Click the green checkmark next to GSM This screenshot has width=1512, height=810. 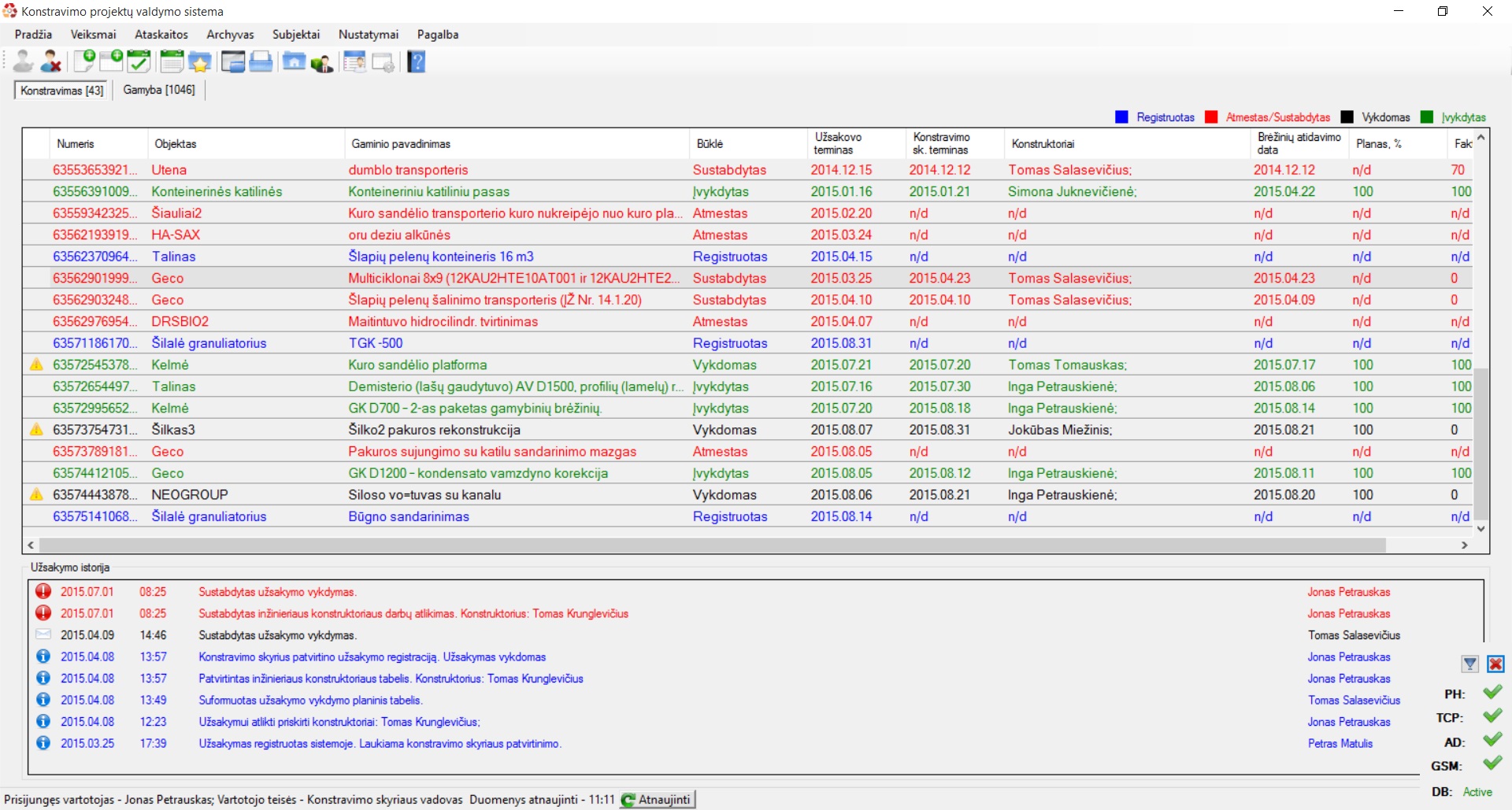click(x=1492, y=763)
